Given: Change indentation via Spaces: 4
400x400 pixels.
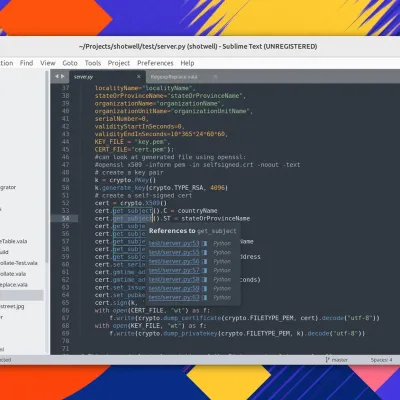Looking at the screenshot, I should coord(381,360).
